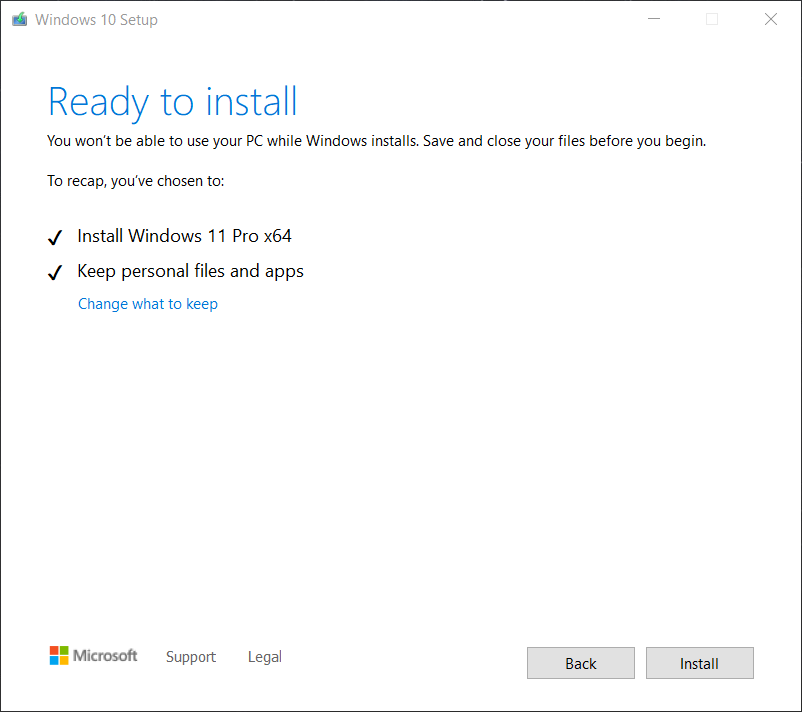Click the 'Windows 10 Setup' title text

[96, 19]
